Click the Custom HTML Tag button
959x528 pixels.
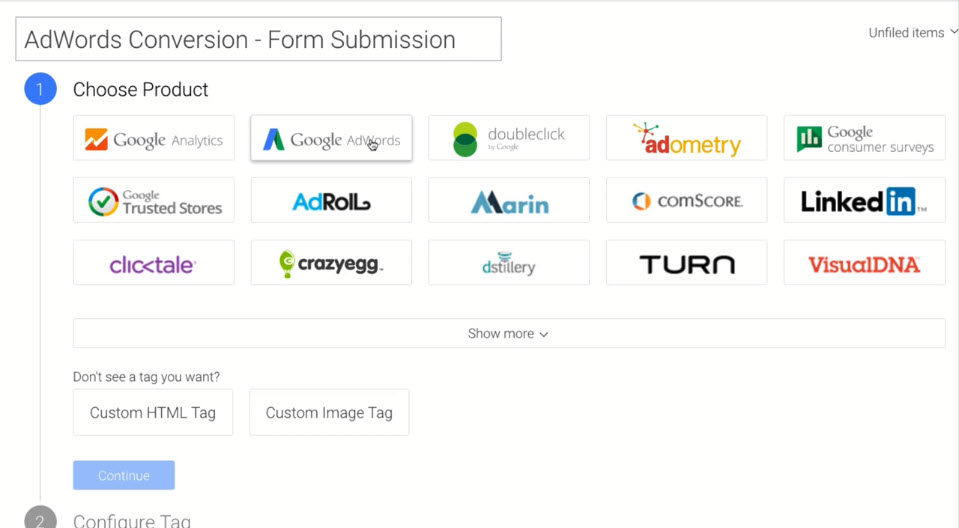click(153, 412)
